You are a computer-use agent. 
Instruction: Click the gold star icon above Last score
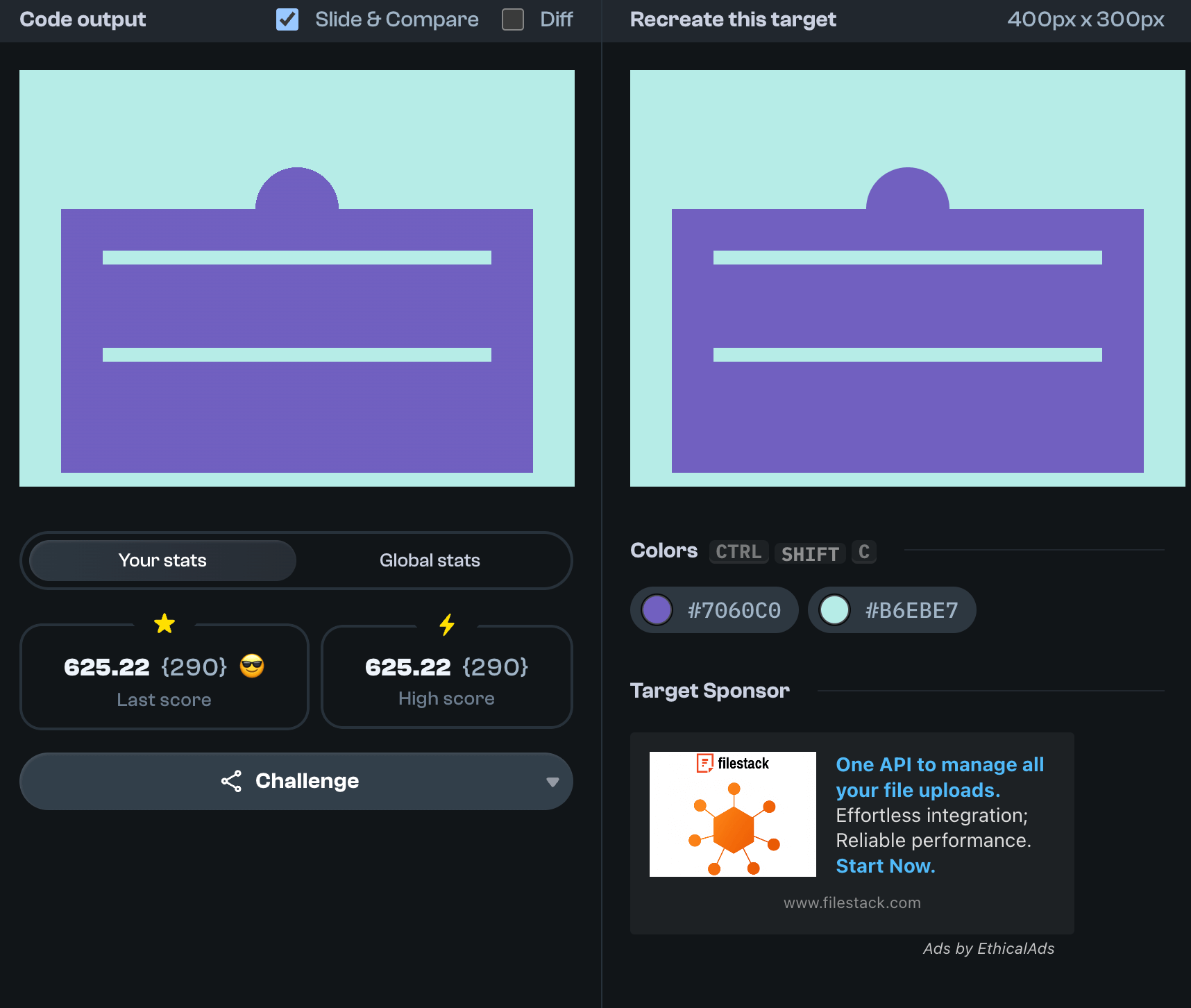[164, 623]
